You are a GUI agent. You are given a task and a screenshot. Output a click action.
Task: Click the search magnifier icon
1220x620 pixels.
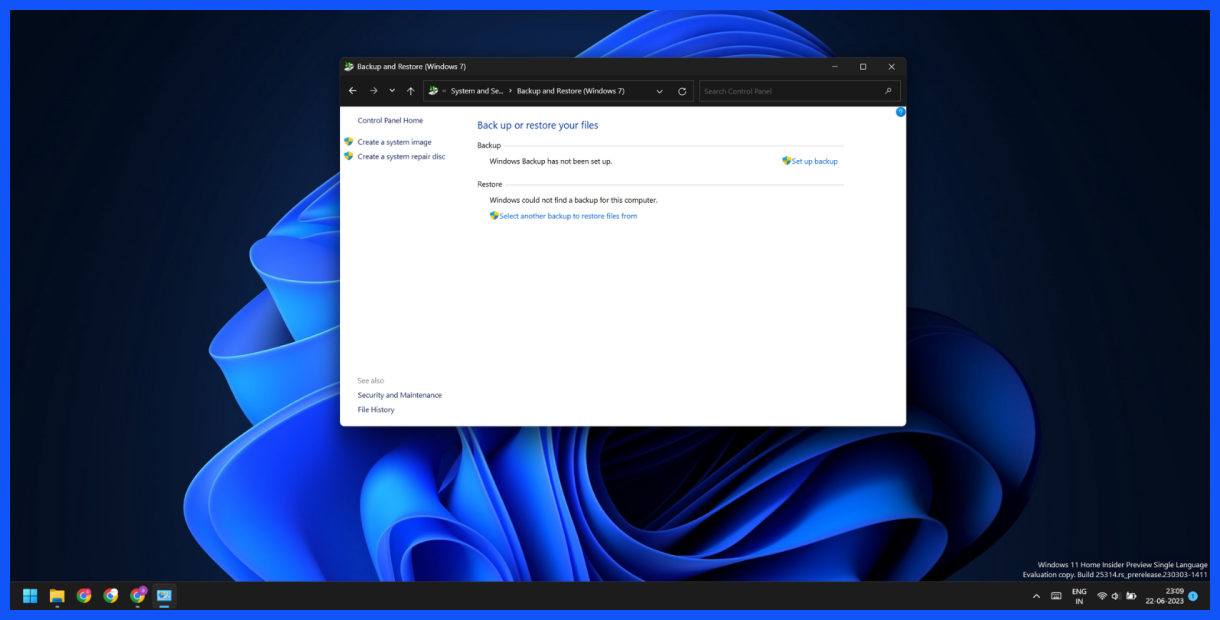(x=888, y=91)
